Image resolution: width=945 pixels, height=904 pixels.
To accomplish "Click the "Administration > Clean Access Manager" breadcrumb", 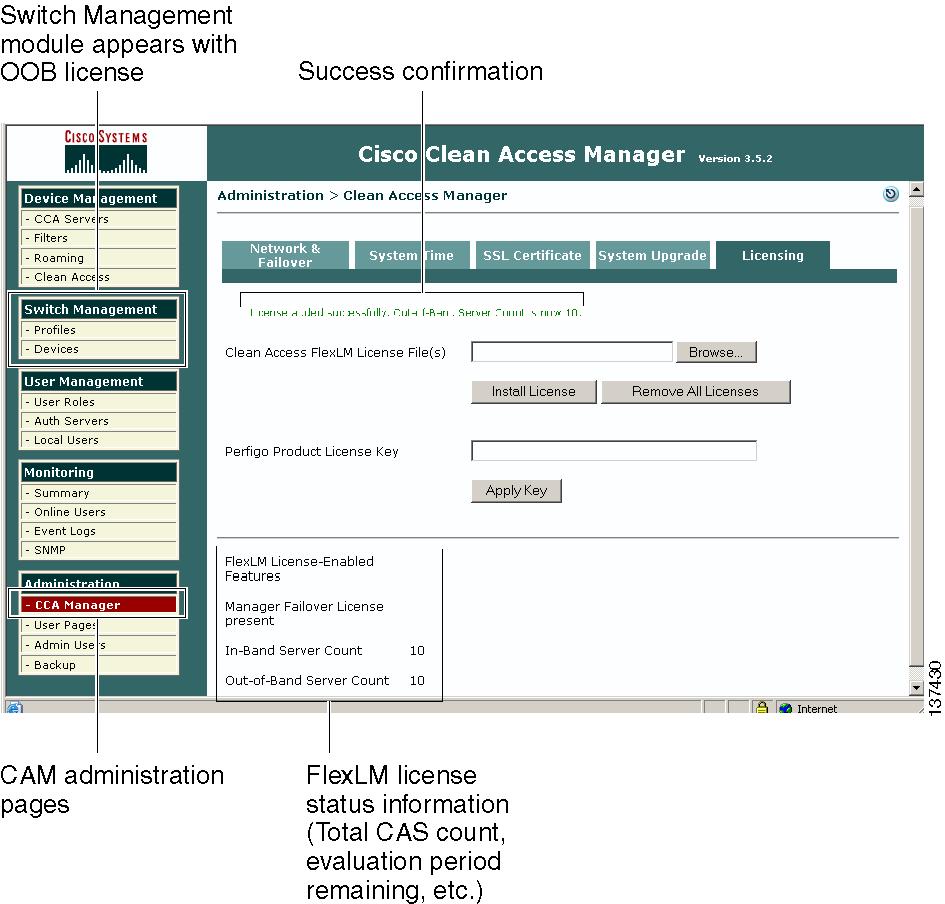I will [362, 195].
